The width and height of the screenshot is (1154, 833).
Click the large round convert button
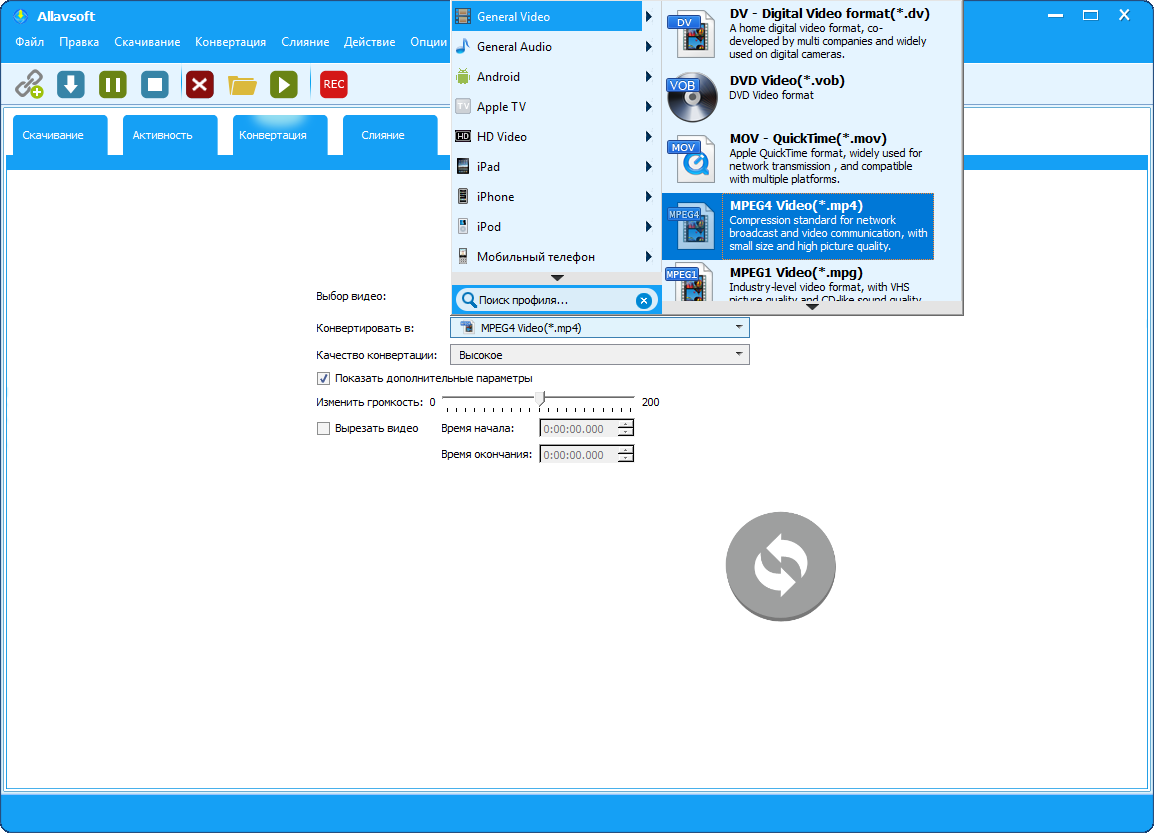[x=780, y=567]
